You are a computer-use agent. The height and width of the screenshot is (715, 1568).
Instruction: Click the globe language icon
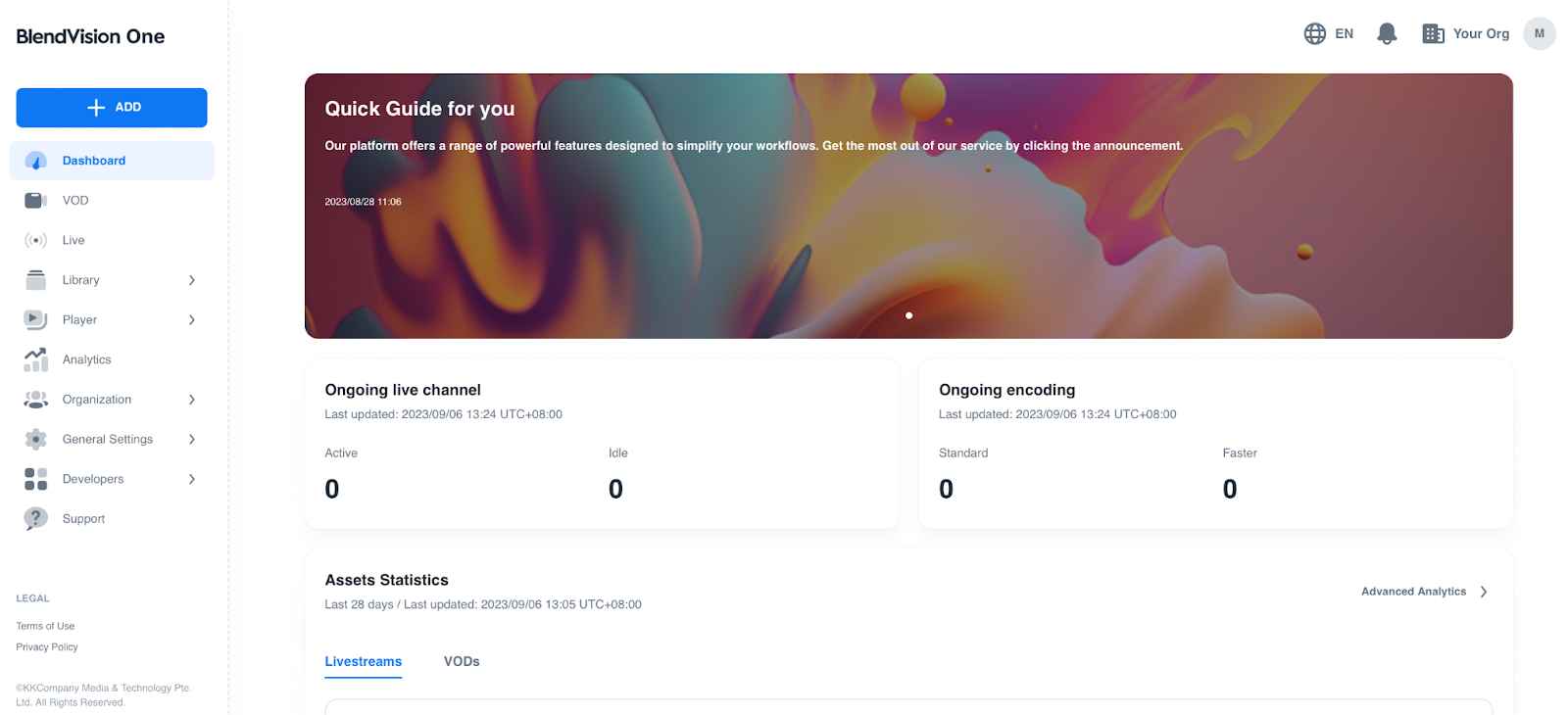click(1315, 34)
